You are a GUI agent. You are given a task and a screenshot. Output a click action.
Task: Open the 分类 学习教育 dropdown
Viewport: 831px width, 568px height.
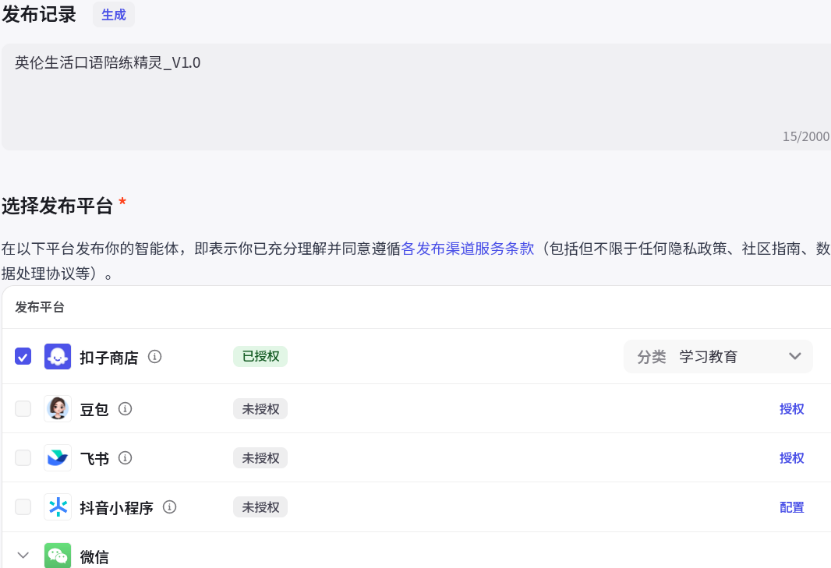pos(718,357)
